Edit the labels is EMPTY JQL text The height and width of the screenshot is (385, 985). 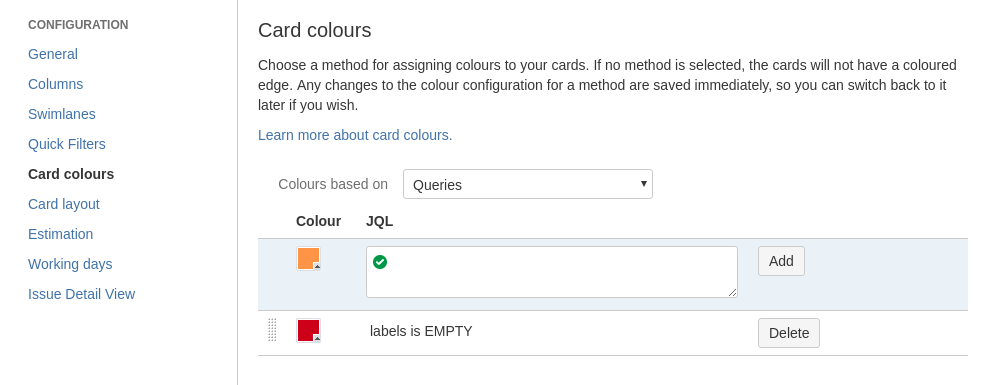click(x=421, y=331)
